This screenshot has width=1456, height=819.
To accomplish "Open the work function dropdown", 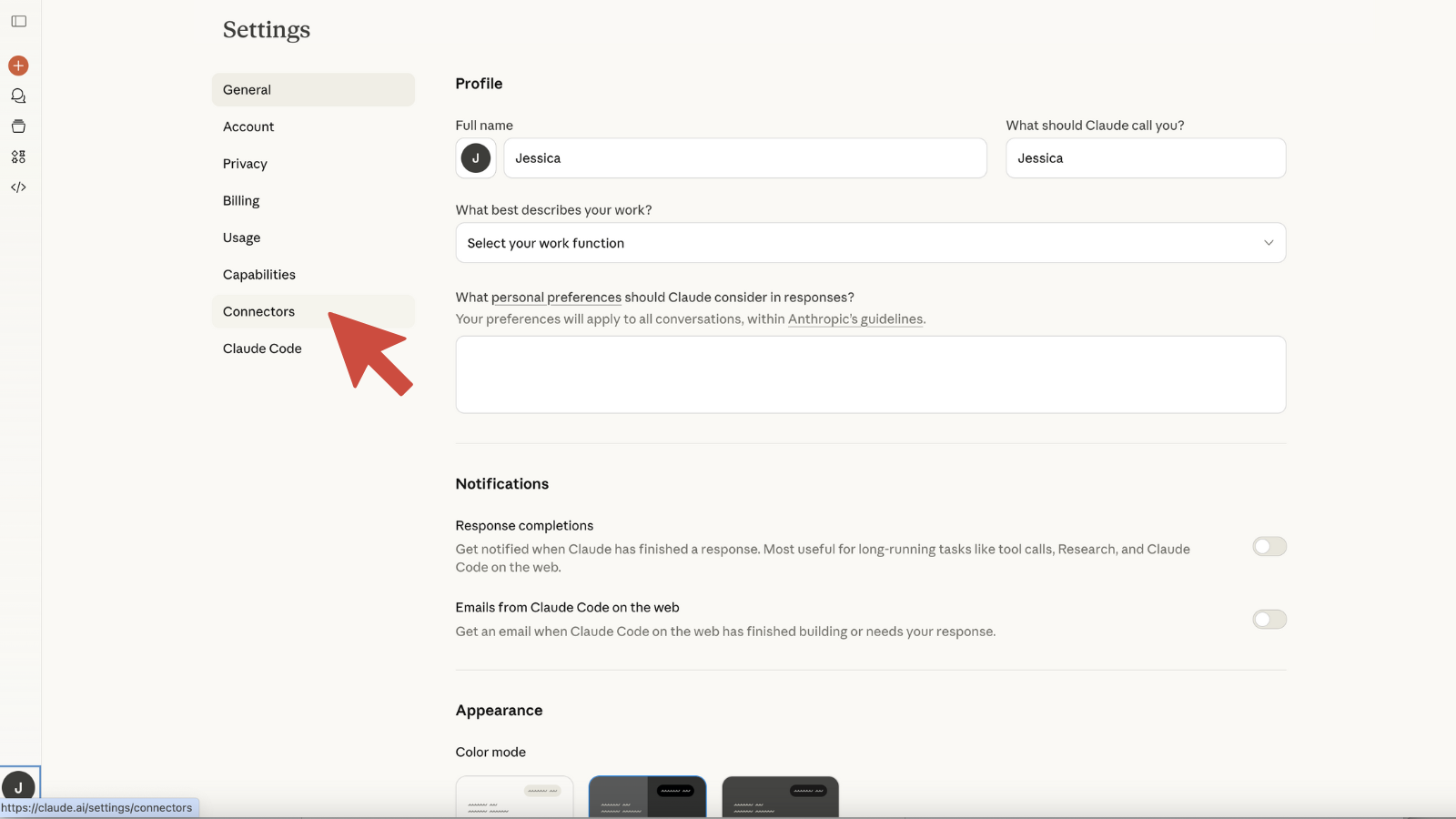I will 870,243.
